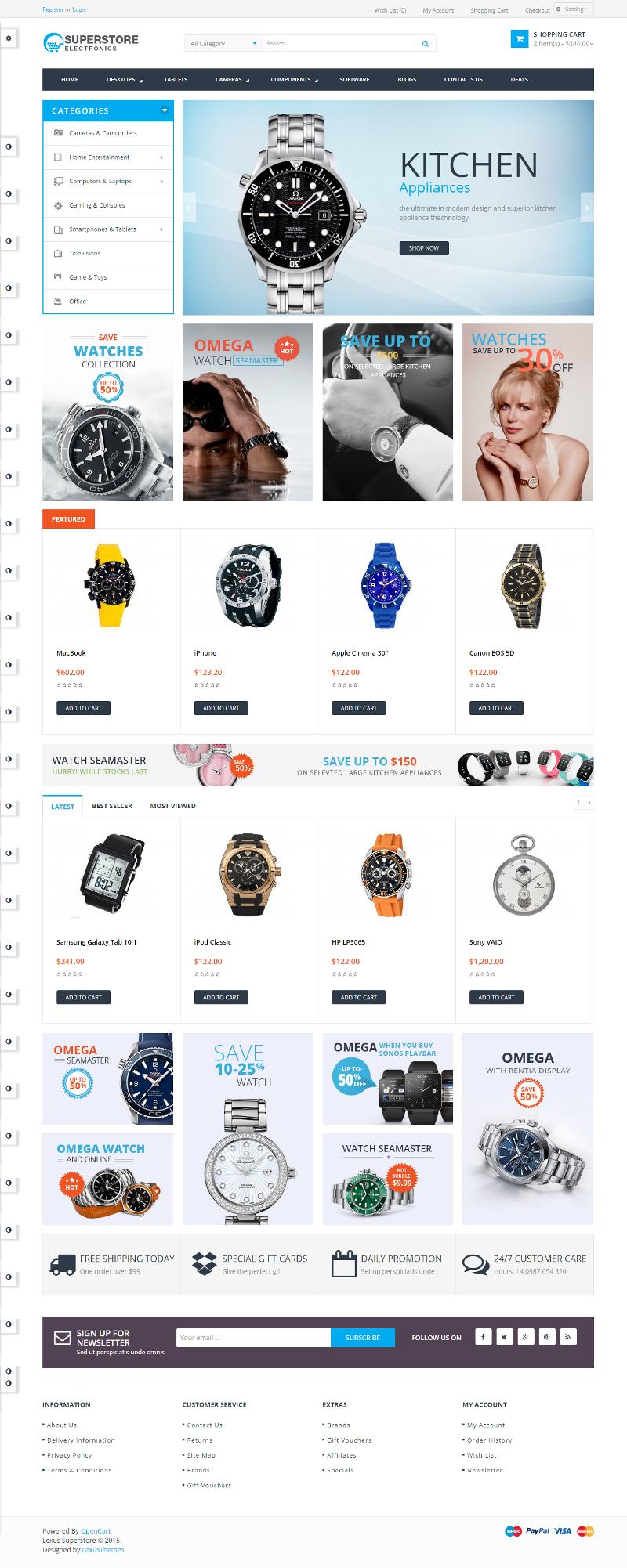
Task: Click the RSS feed icon
Action: pyautogui.click(x=568, y=1337)
